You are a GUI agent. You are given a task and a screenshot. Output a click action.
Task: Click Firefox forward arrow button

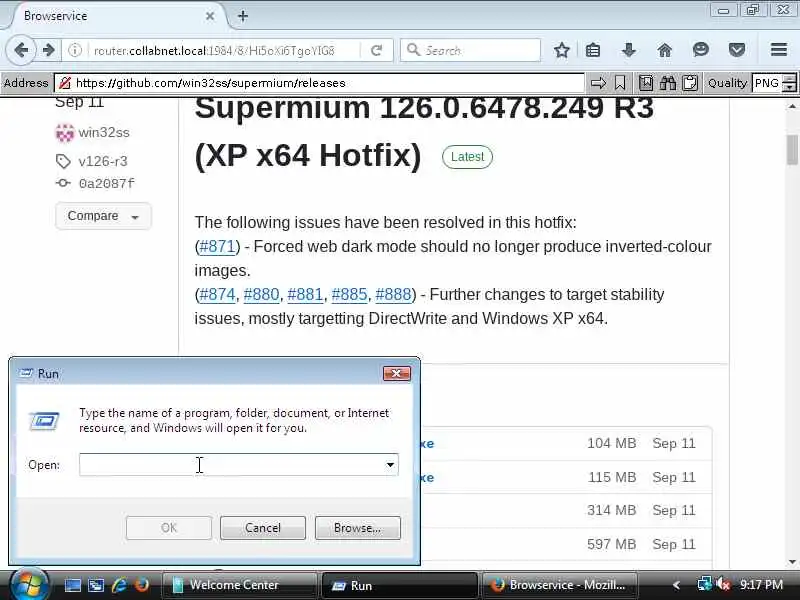pos(48,50)
